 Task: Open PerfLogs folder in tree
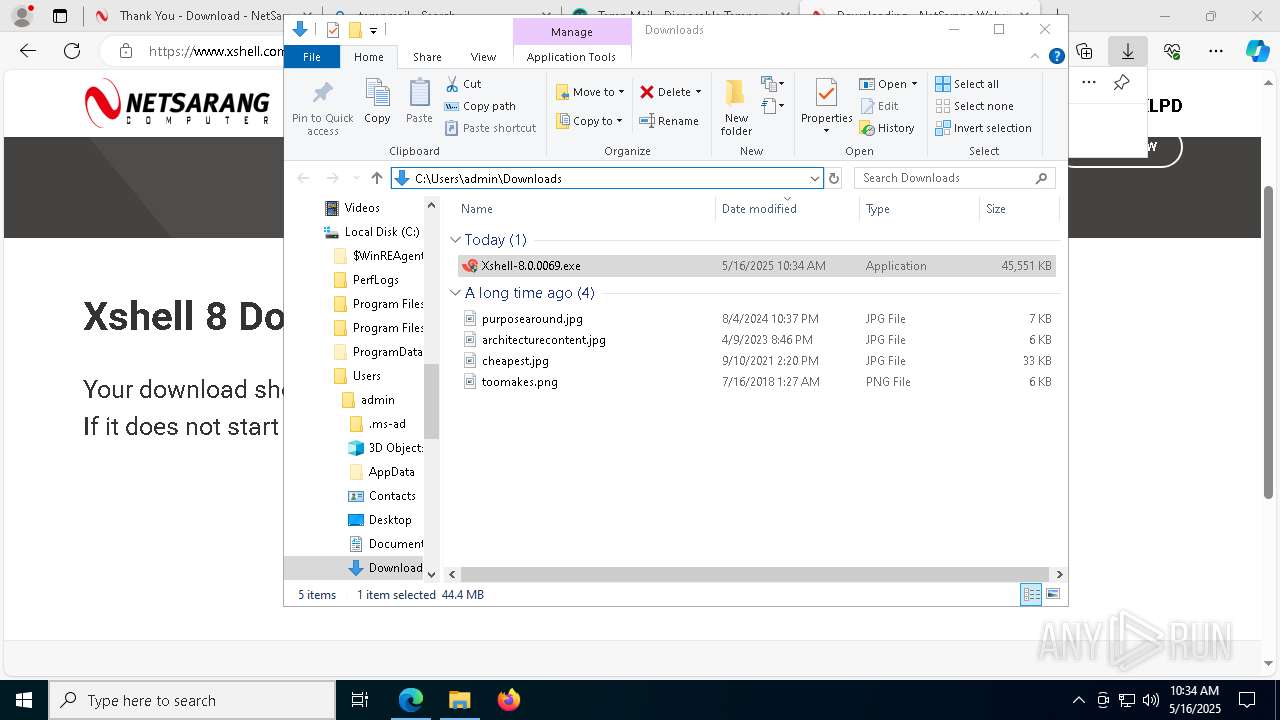tap(366, 280)
